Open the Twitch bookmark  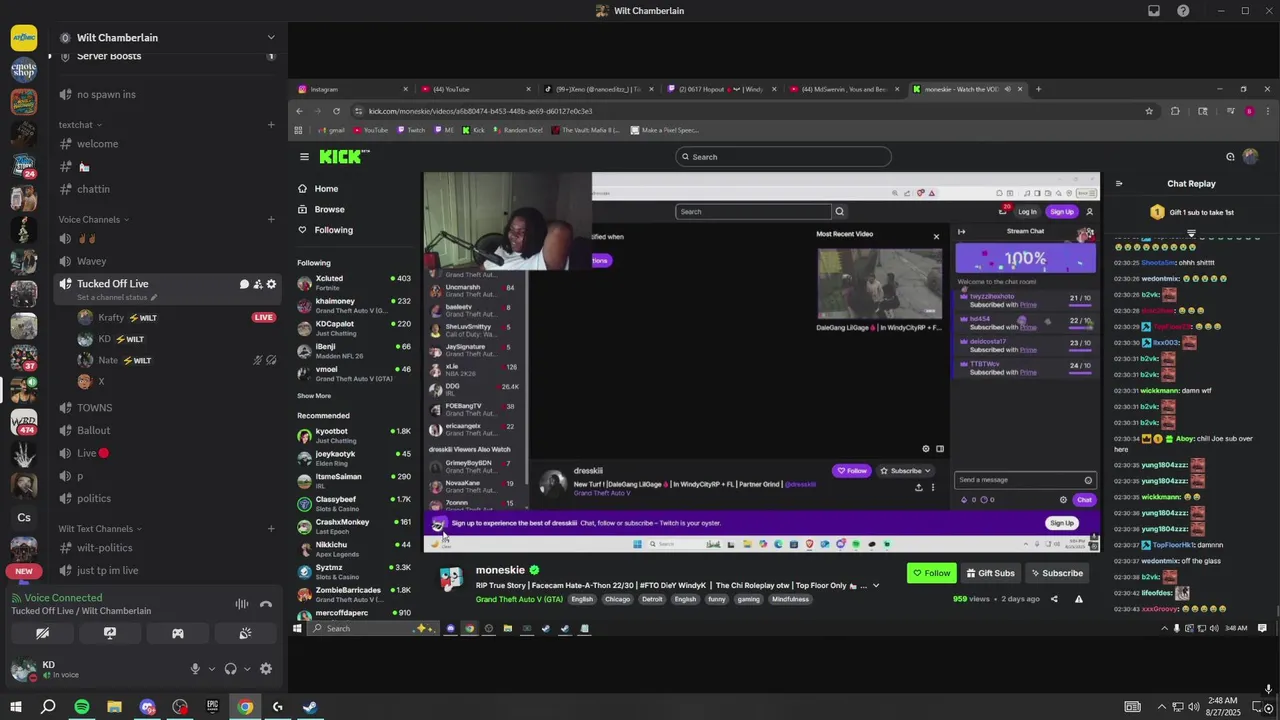(410, 130)
